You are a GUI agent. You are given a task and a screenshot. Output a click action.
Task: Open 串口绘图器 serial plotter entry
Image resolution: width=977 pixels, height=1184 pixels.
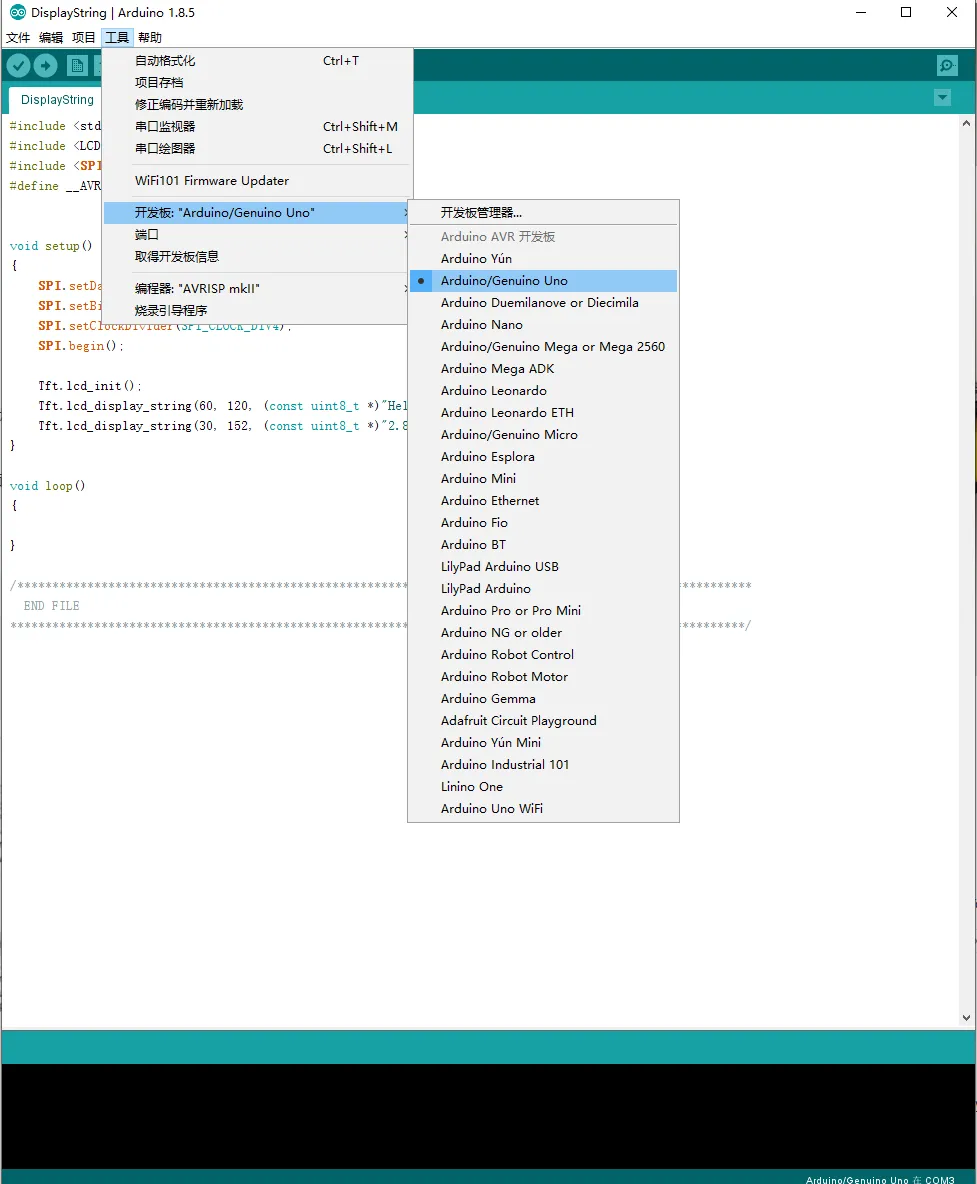point(258,149)
